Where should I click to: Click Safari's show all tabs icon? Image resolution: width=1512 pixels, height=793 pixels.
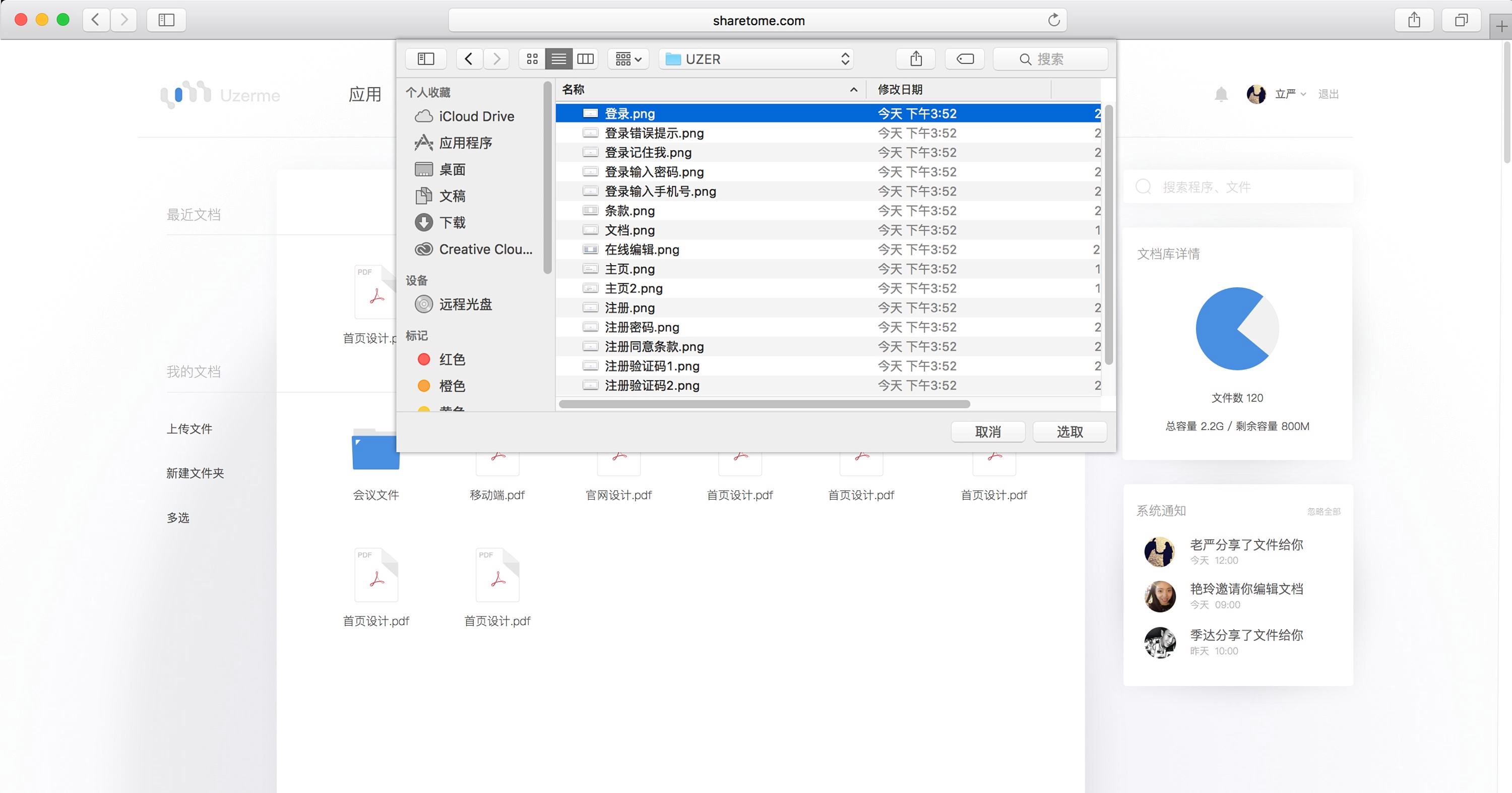click(1461, 20)
